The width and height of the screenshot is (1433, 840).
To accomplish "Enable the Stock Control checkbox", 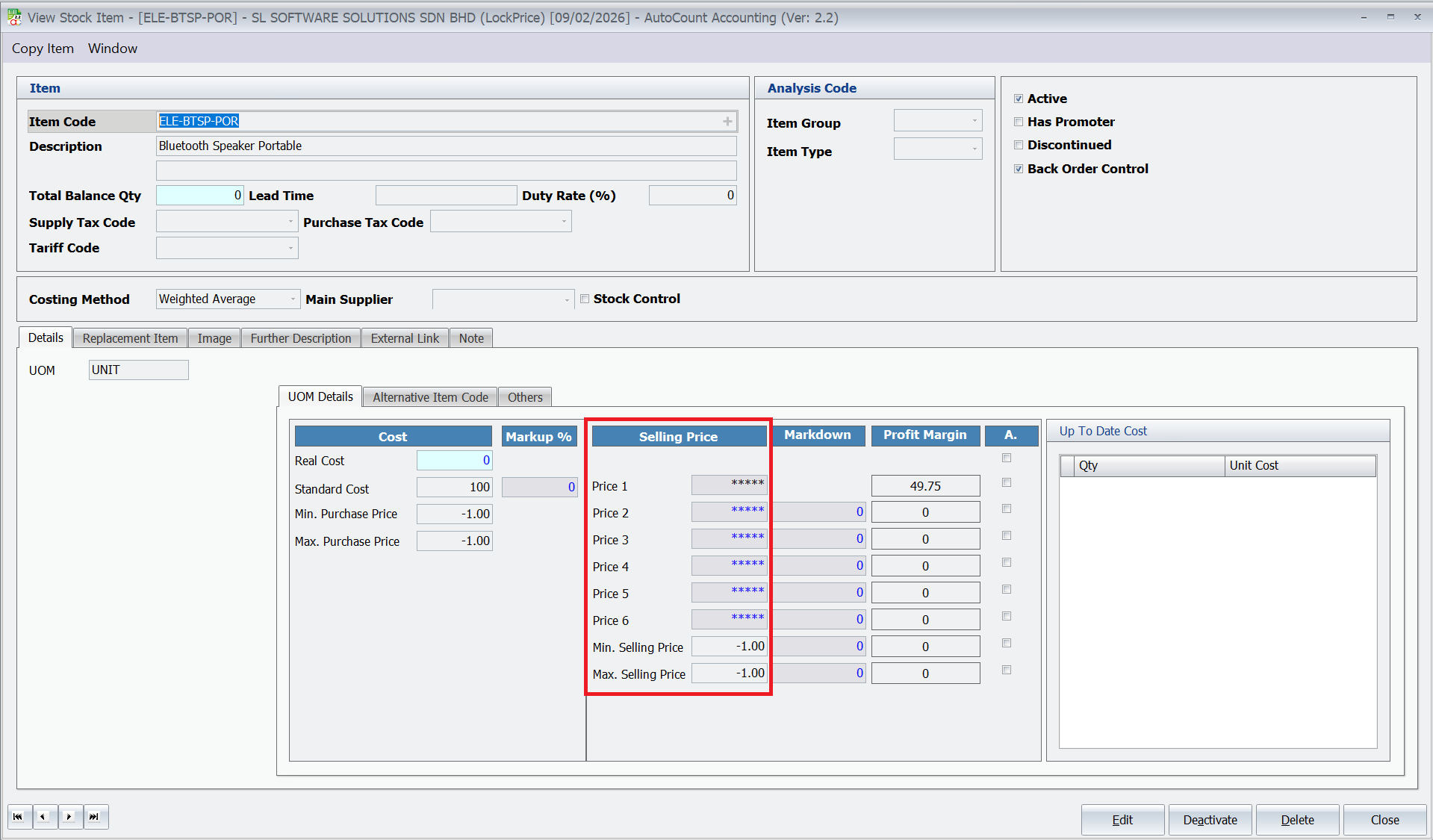I will click(585, 299).
